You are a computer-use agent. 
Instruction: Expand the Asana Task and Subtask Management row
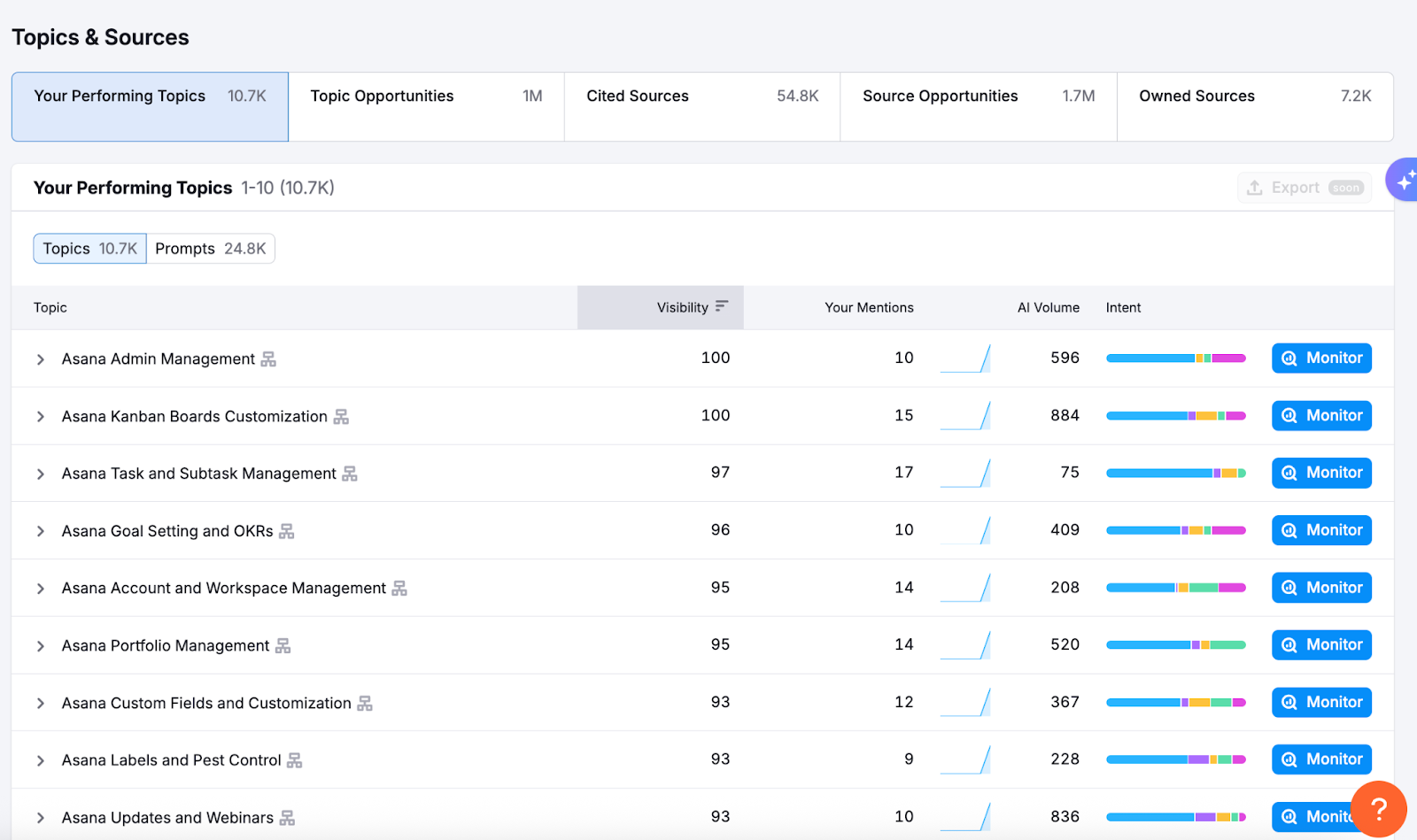pos(40,473)
